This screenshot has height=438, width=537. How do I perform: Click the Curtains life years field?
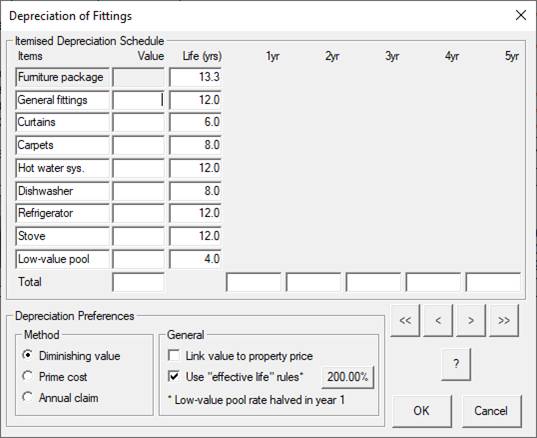point(195,122)
